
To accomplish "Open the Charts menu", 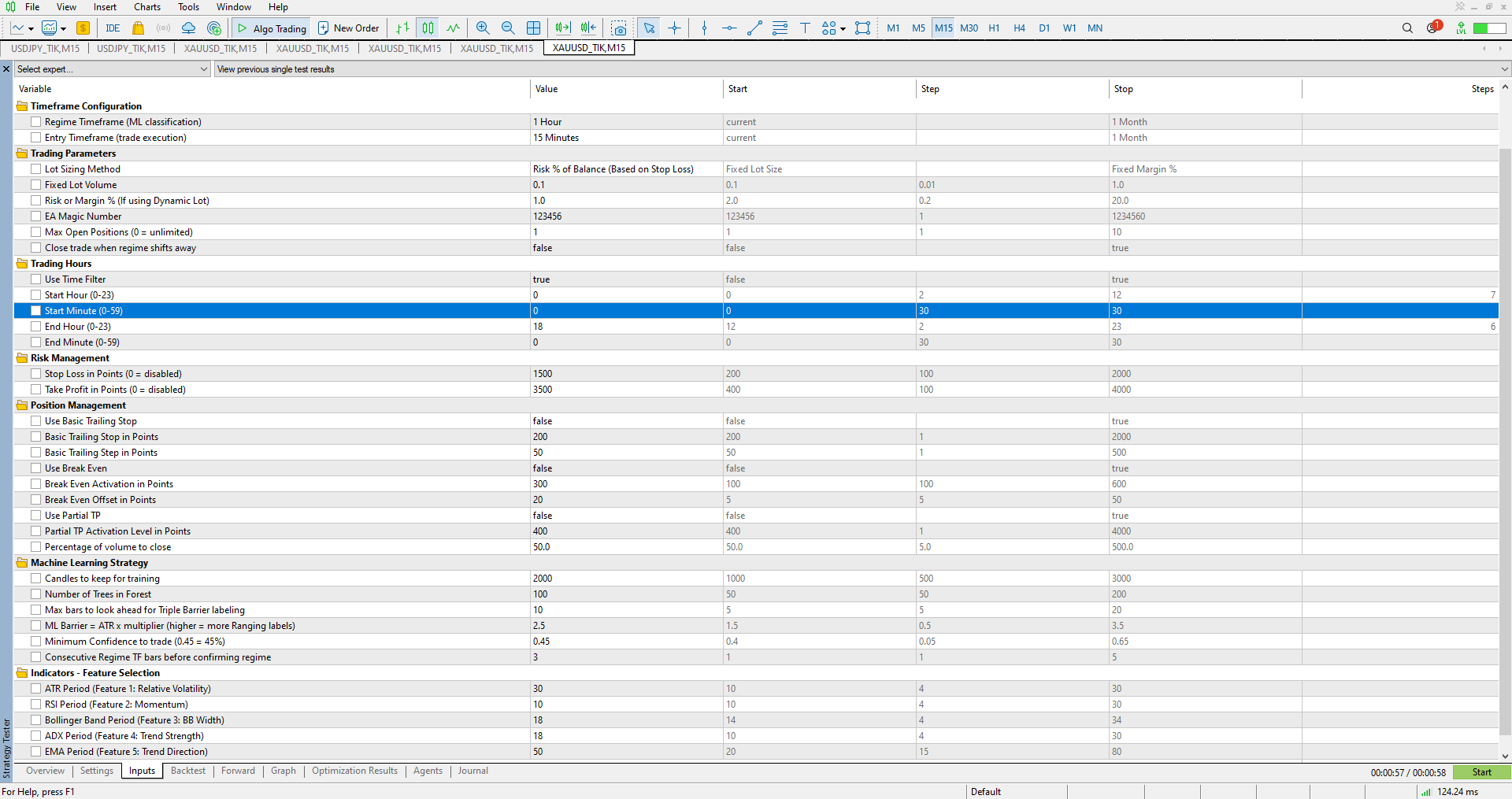I will tap(147, 7).
